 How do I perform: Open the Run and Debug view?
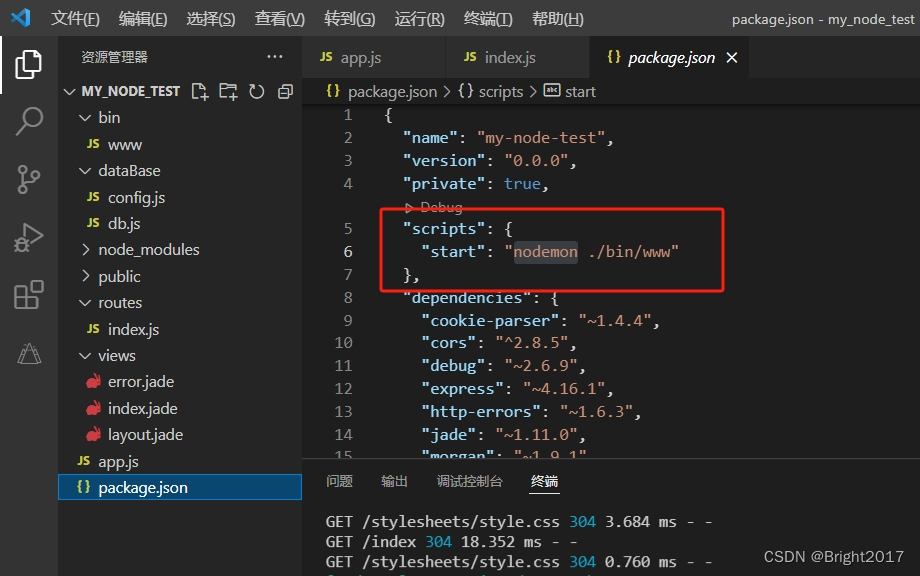point(28,238)
